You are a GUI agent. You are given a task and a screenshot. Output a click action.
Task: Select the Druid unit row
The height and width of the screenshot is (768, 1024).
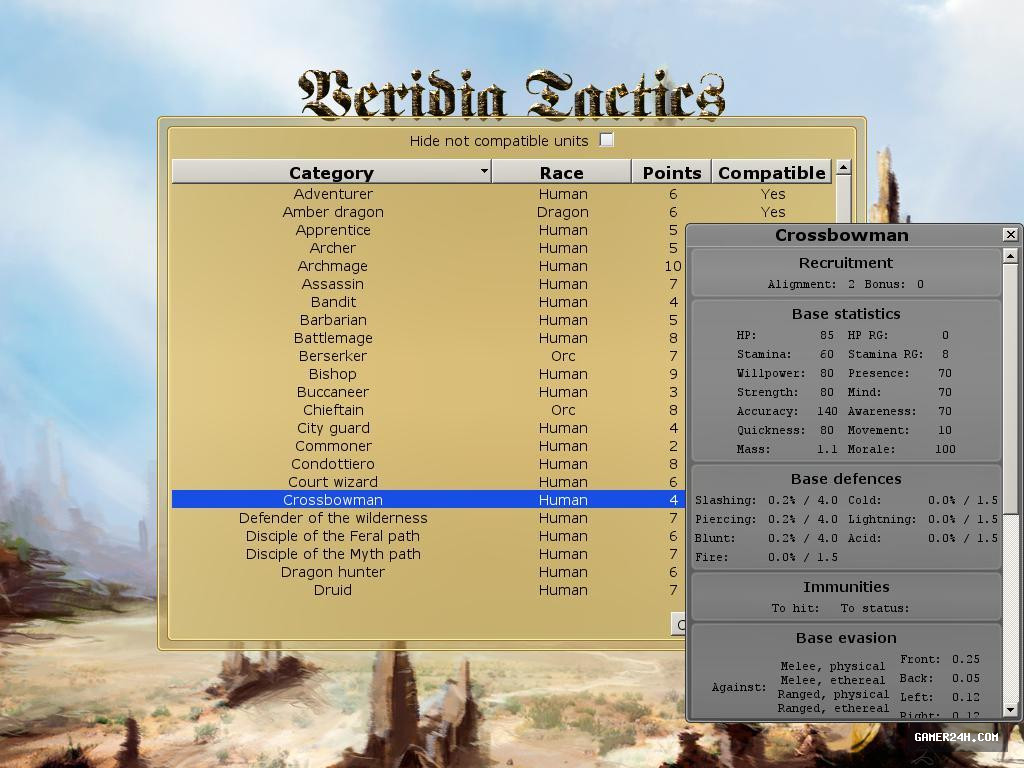[x=428, y=590]
